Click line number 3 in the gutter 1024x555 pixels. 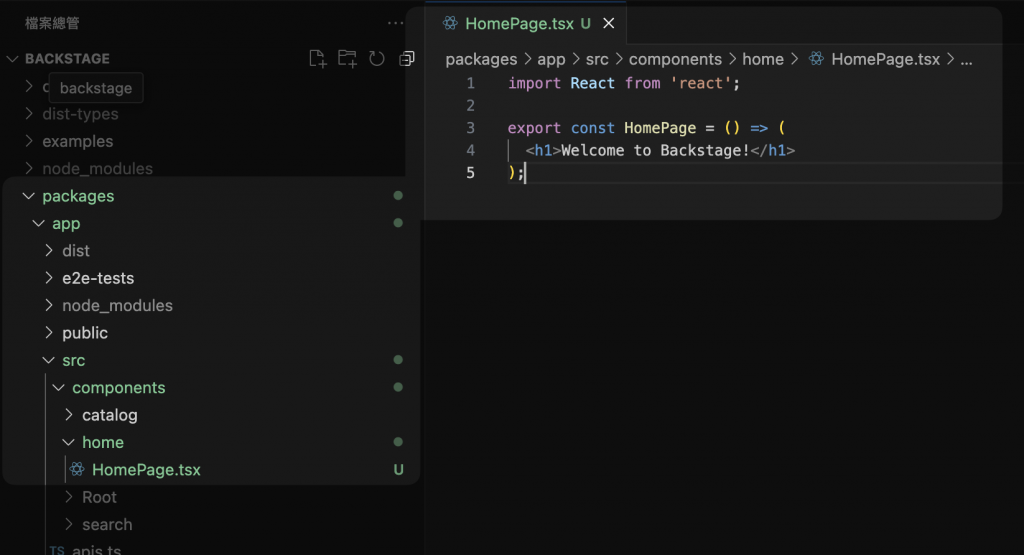[470, 128]
